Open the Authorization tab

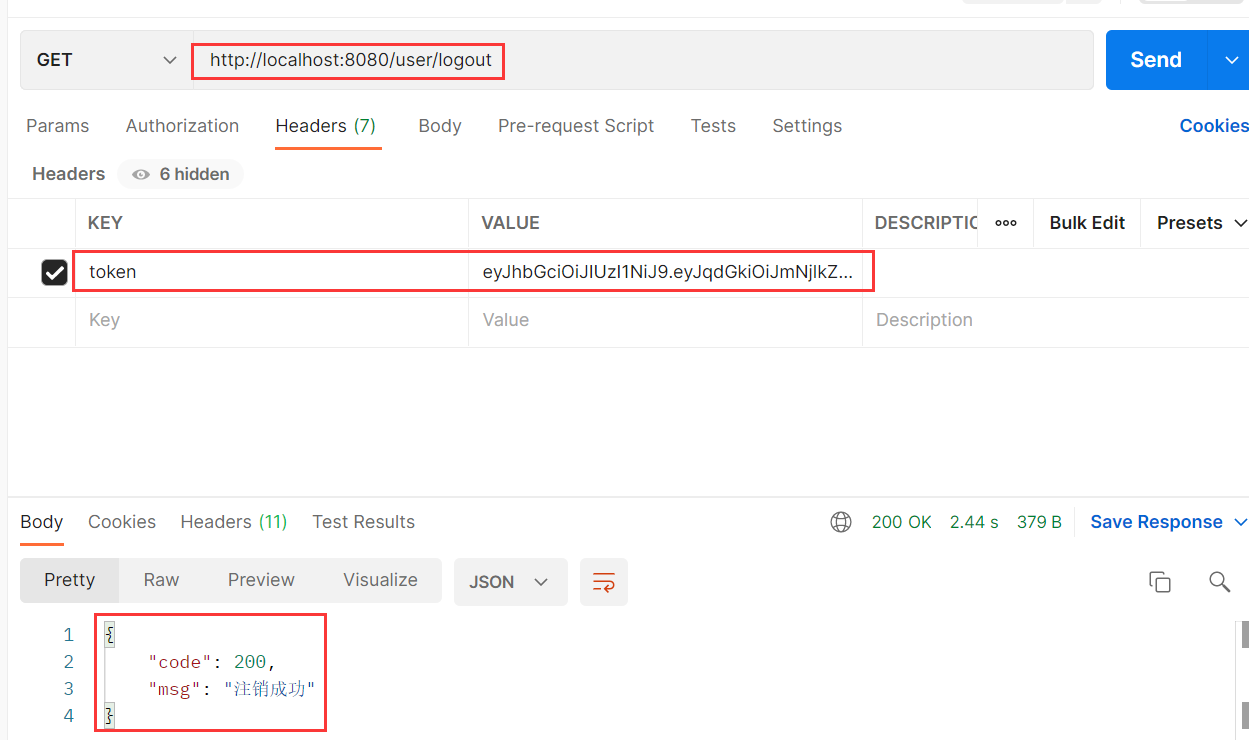[182, 126]
